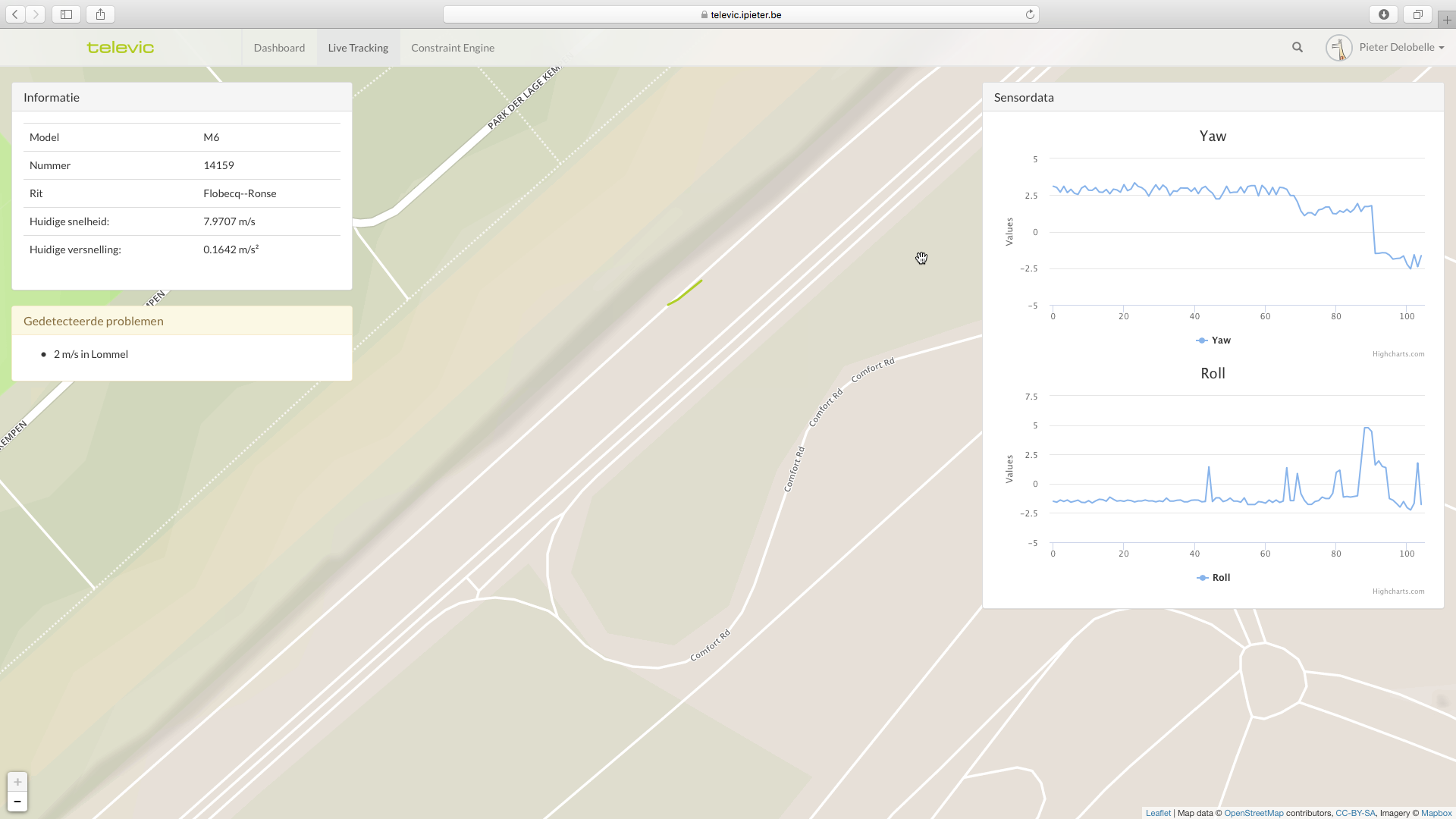The image size is (1456, 819).
Task: Open the Safari share icon
Action: click(100, 14)
